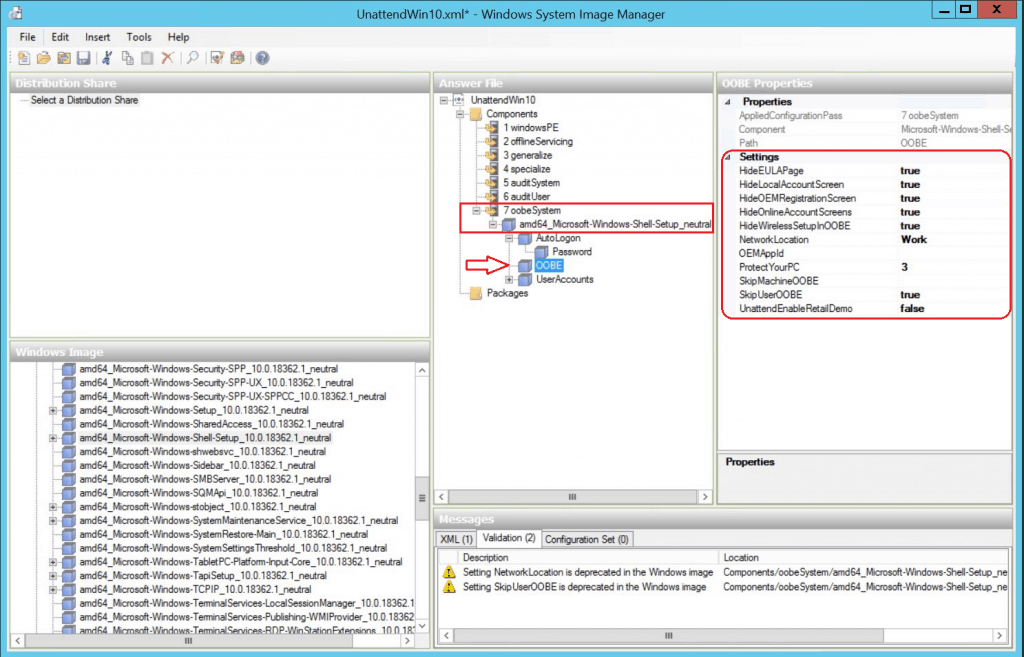Click the Close Answer File toolbar icon
Image resolution: width=1024 pixels, height=657 pixels.
64,58
